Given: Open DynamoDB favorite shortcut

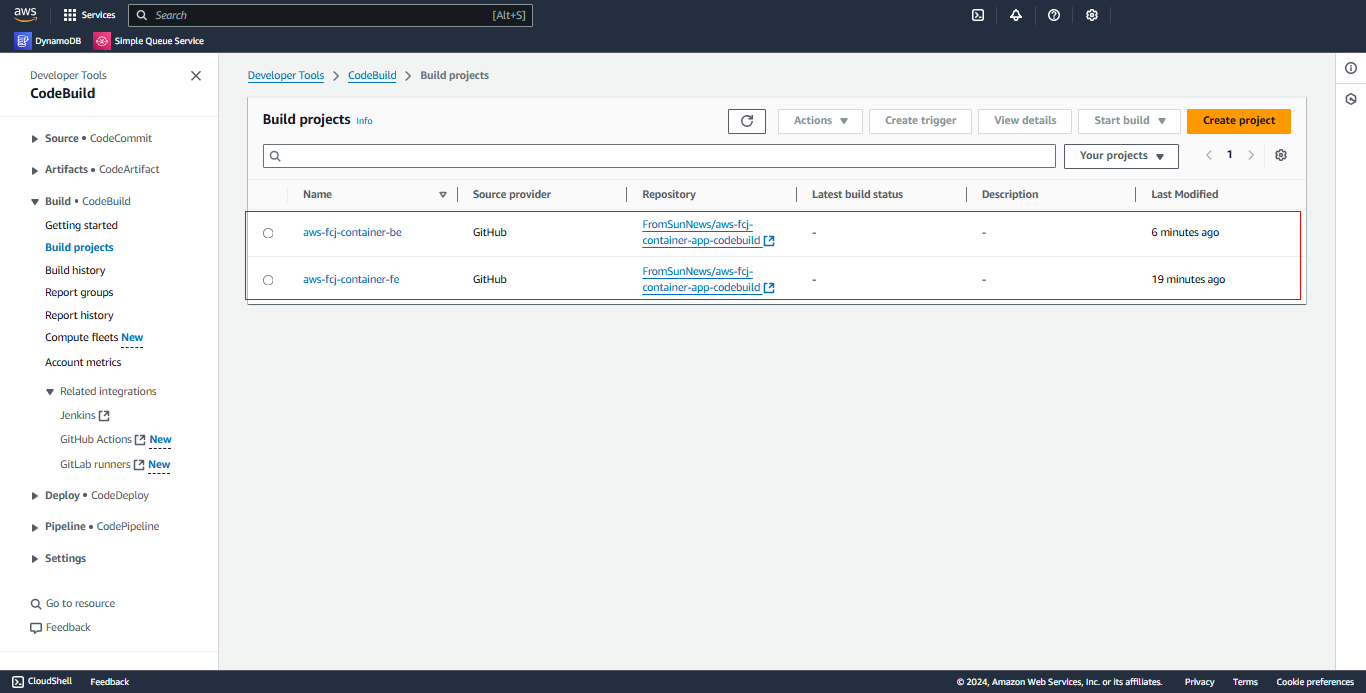Looking at the screenshot, I should (x=48, y=41).
